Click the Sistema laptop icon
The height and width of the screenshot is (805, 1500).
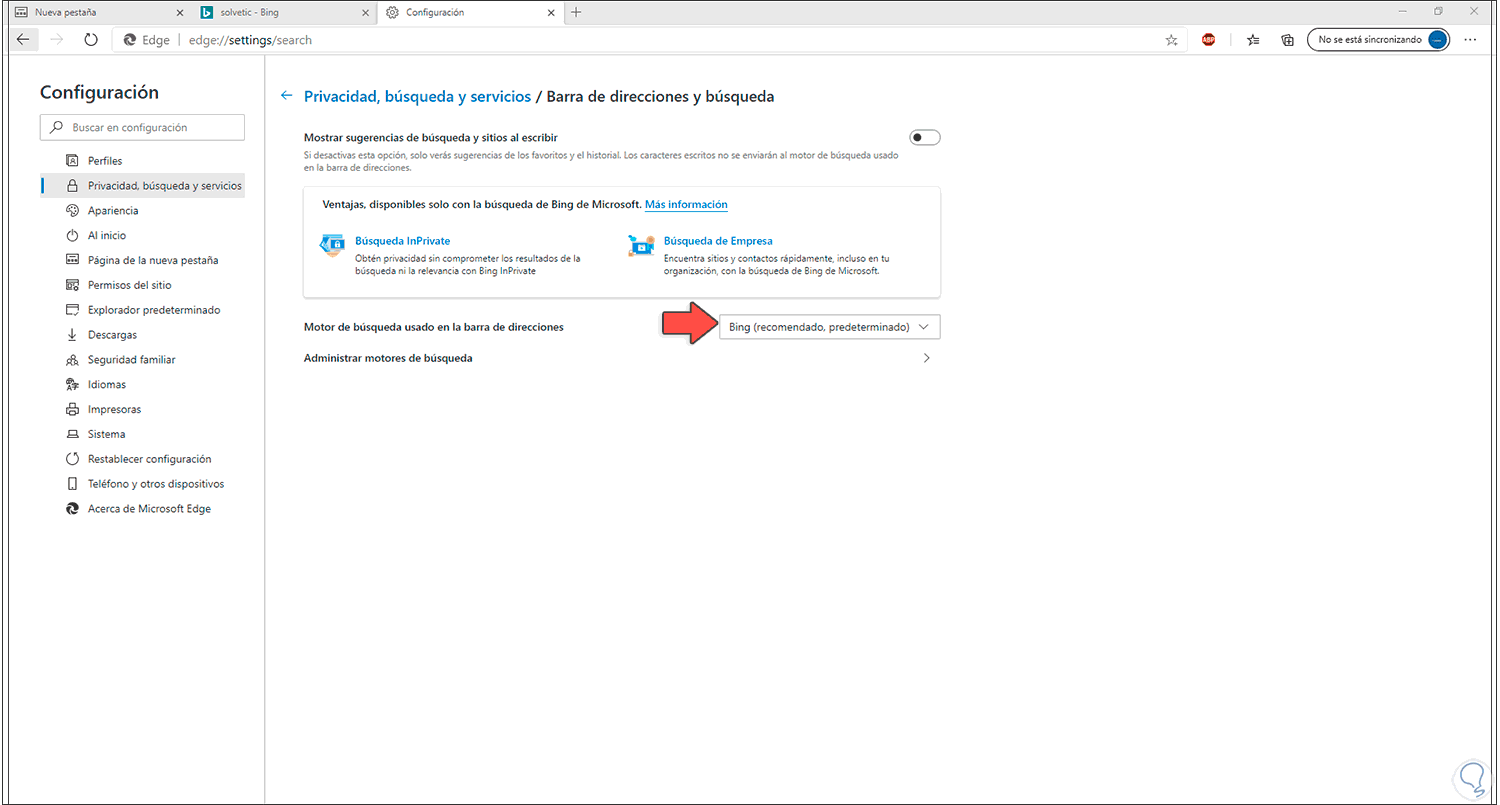click(x=72, y=435)
